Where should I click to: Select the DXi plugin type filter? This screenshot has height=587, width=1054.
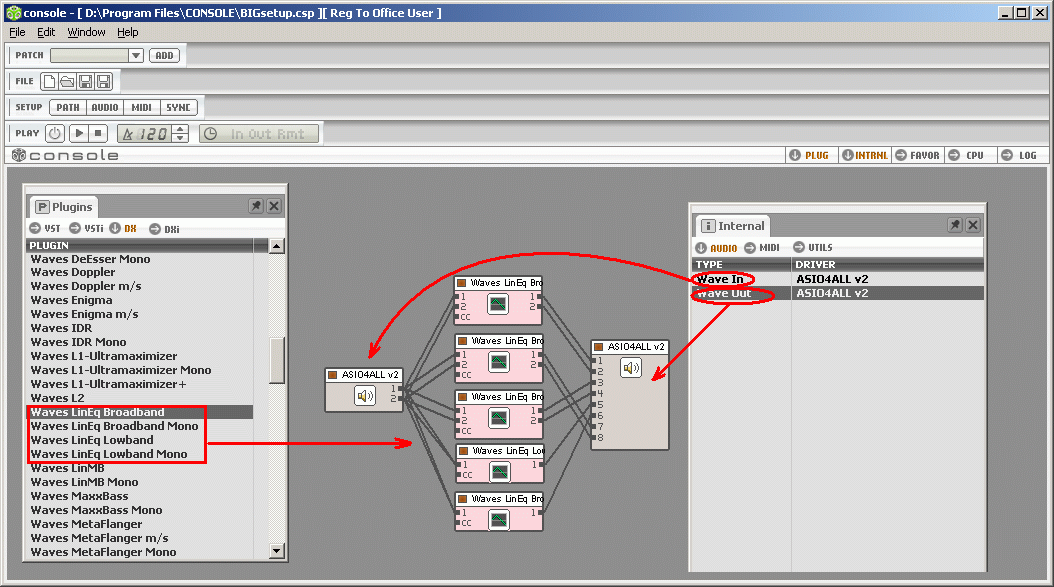(165, 229)
